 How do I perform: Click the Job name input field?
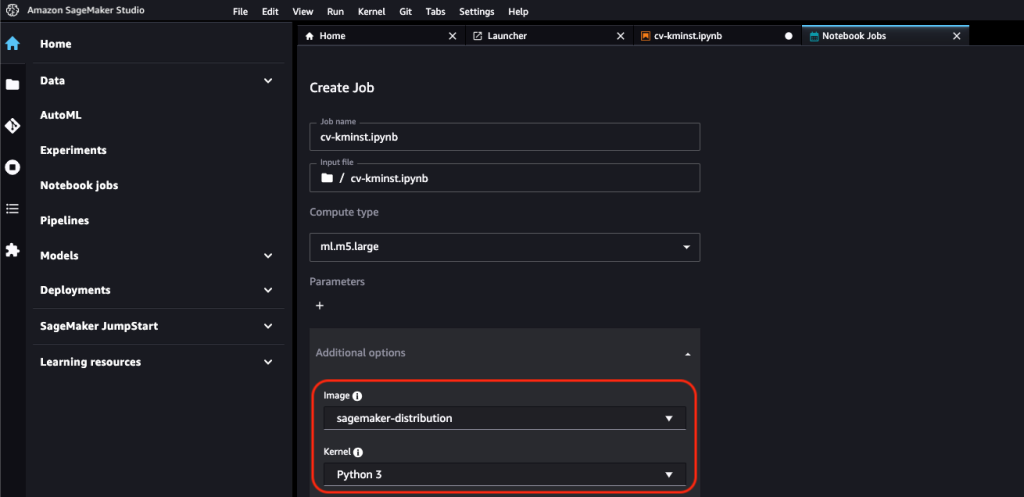coord(505,136)
